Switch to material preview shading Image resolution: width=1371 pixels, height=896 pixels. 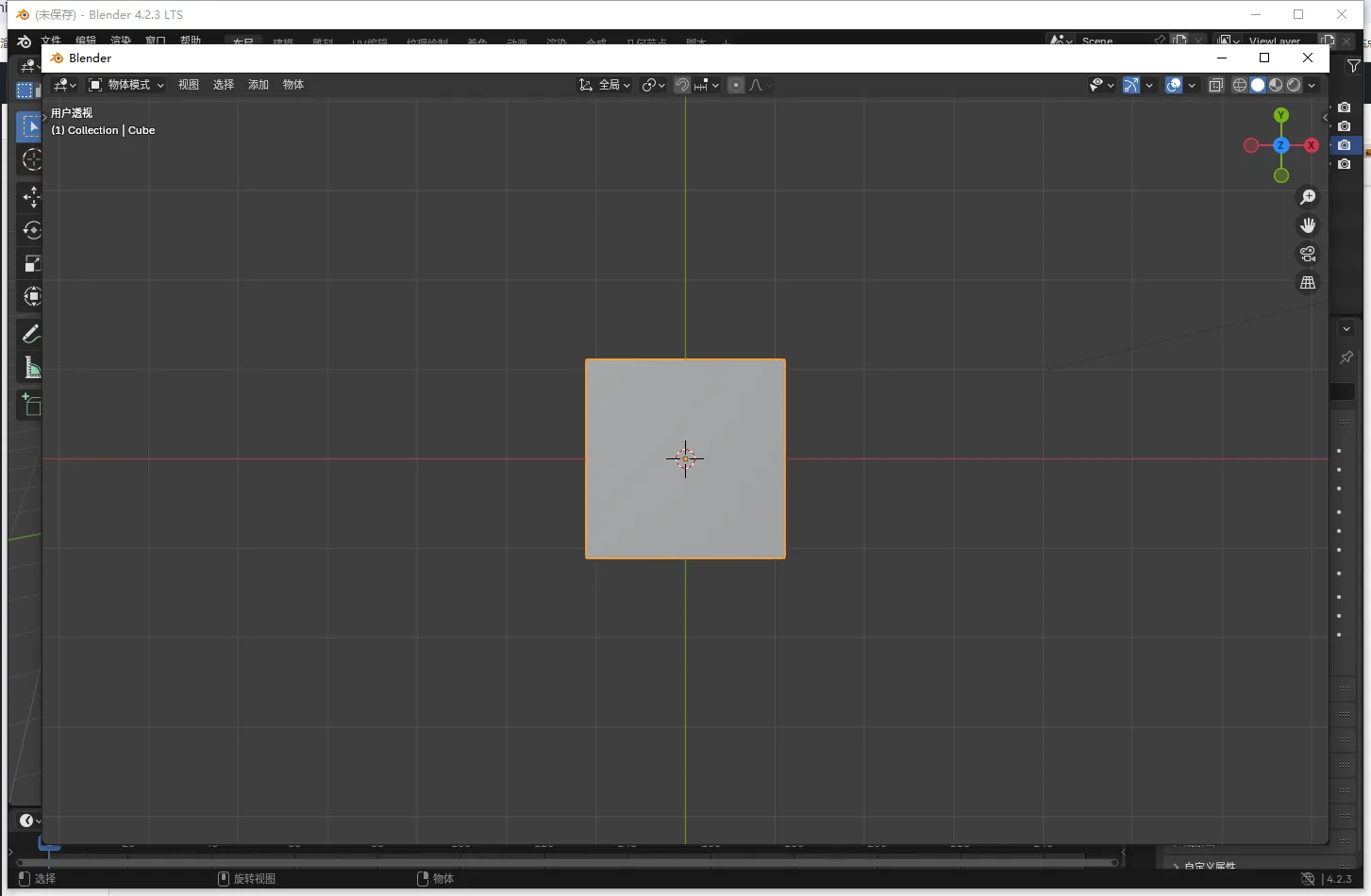(x=1276, y=85)
